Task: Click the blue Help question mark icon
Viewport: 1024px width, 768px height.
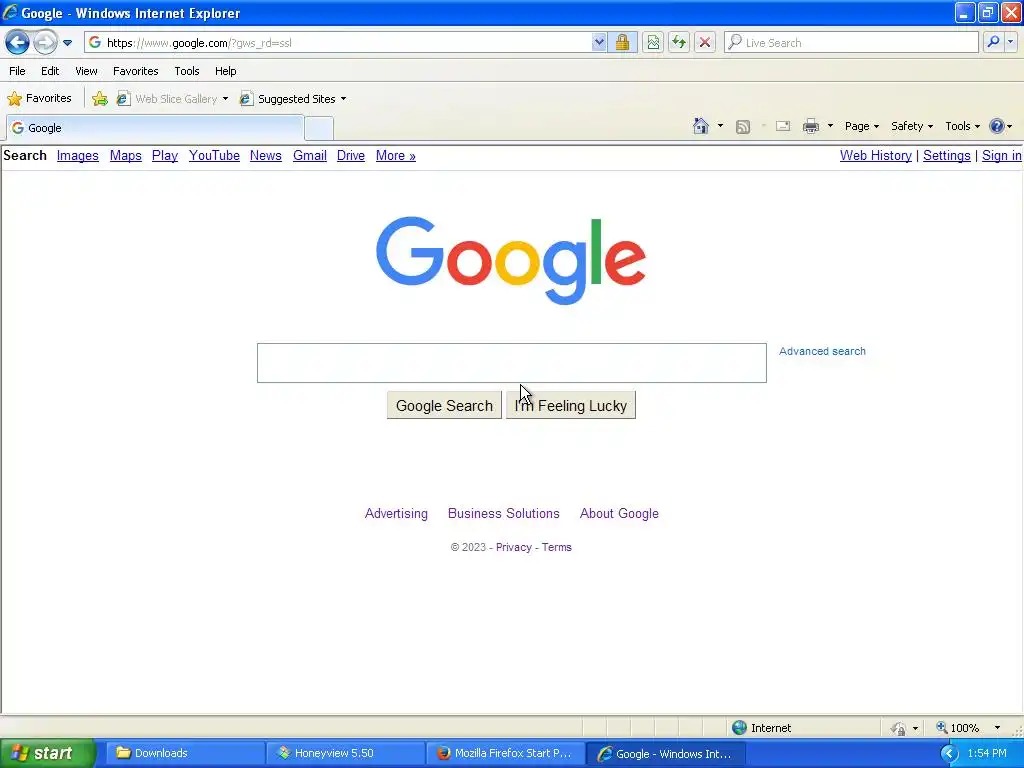Action: pos(997,126)
